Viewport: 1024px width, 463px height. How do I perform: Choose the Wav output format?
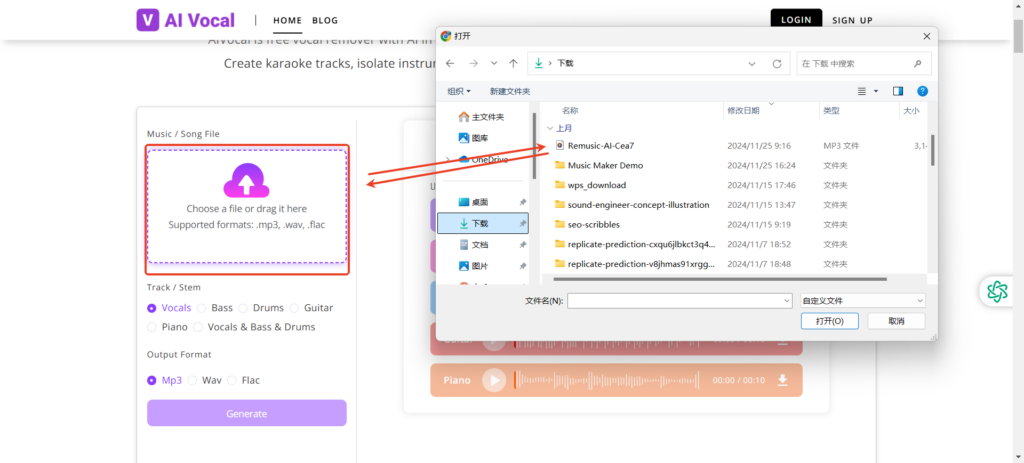pyautogui.click(x=193, y=380)
